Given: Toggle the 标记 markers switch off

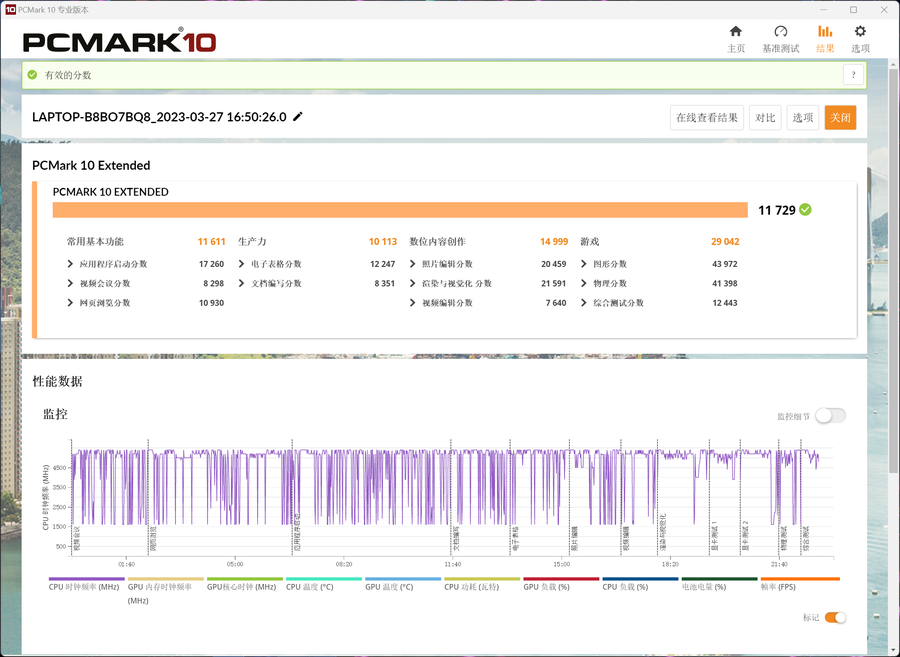Looking at the screenshot, I should pyautogui.click(x=835, y=617).
